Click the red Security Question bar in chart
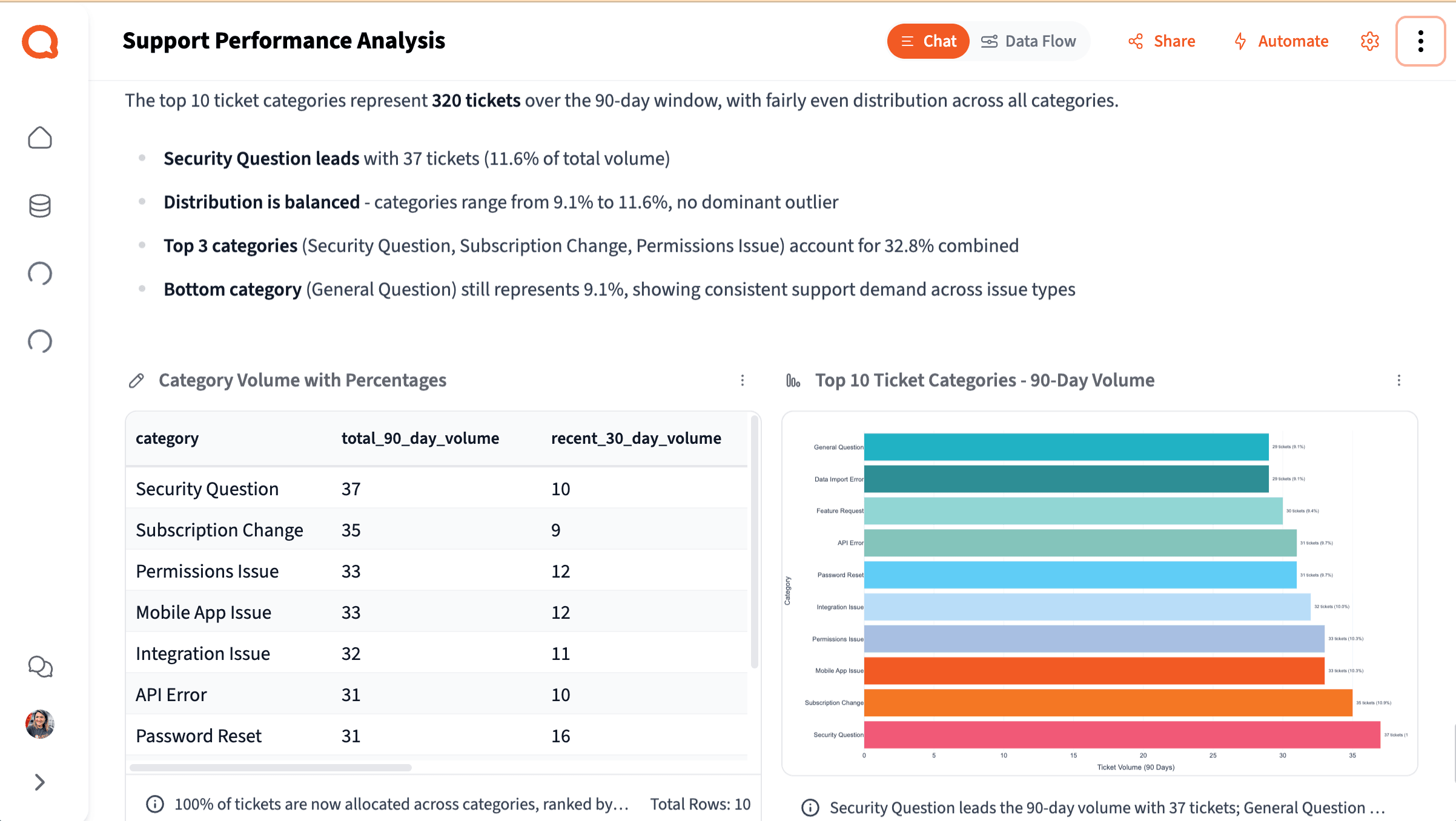 [x=1122, y=734]
